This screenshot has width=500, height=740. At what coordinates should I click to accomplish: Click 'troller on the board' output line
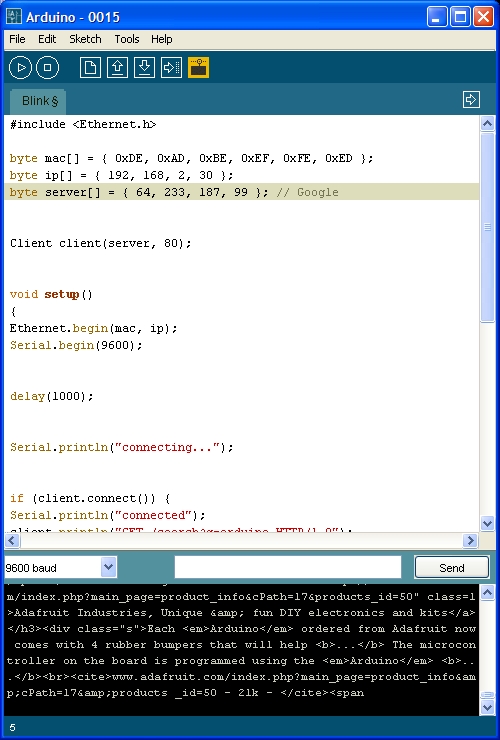click(241, 661)
